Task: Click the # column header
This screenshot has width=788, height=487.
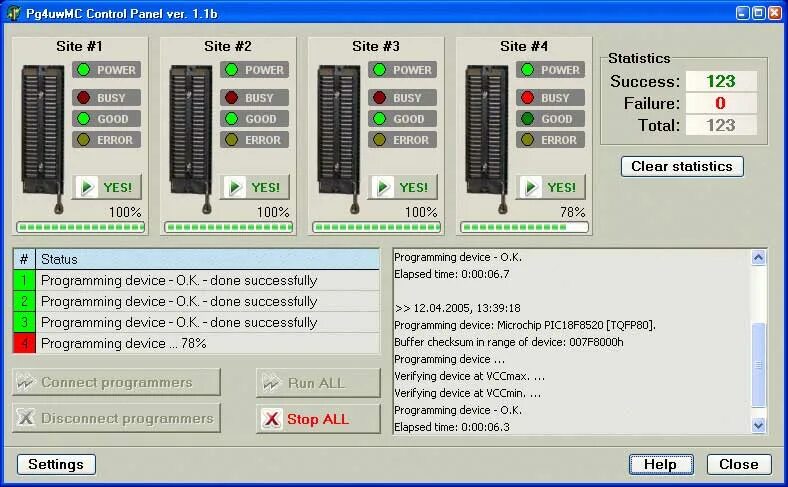Action: click(24, 259)
